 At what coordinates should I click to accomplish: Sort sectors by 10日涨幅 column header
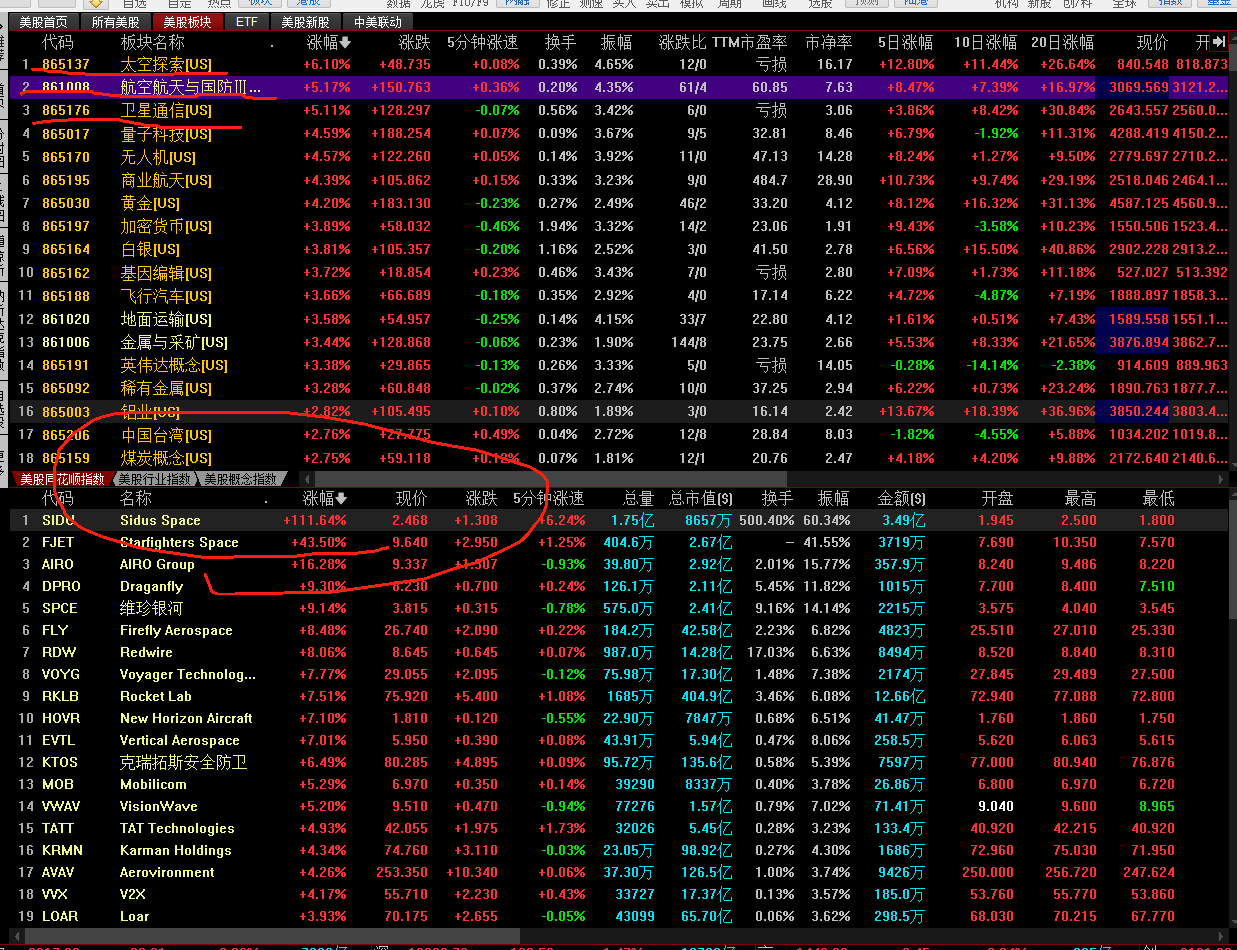coord(984,43)
